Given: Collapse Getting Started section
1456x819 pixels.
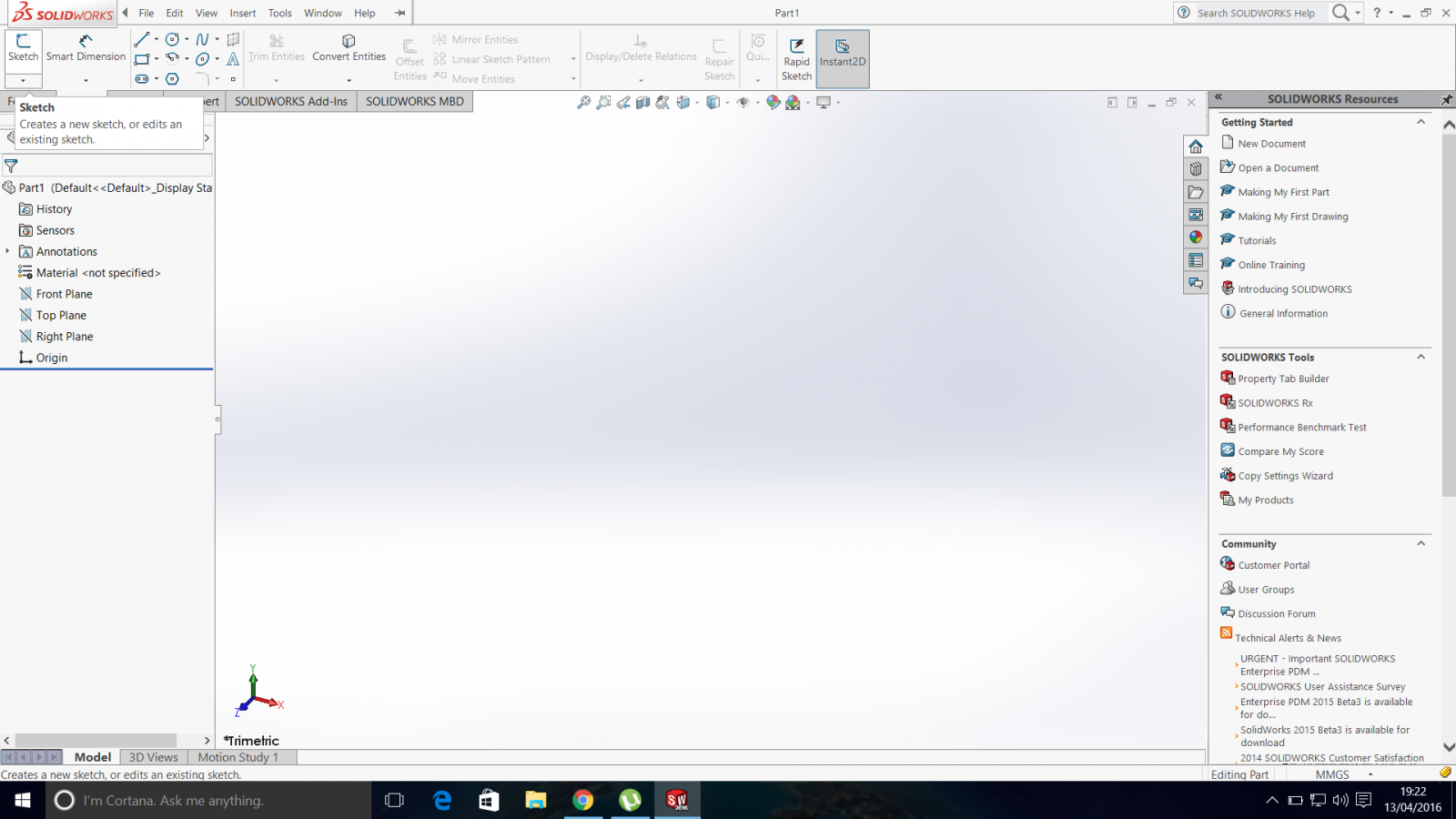Looking at the screenshot, I should (1421, 122).
